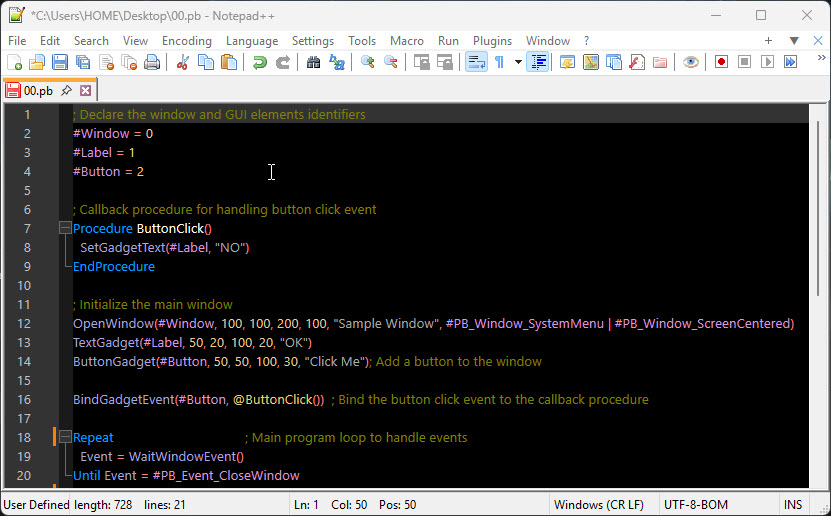
Task: Click User Defined language in status bar
Action: 37,505
